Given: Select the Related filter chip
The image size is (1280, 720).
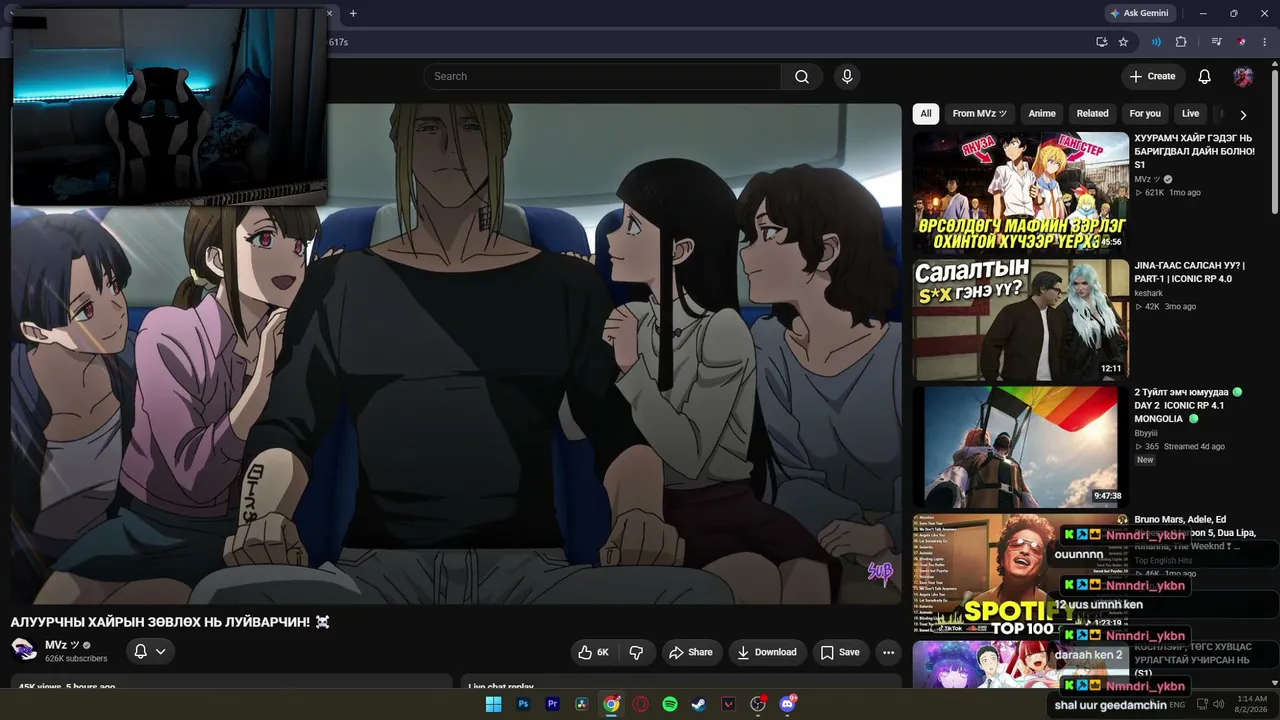Looking at the screenshot, I should click(1092, 114).
